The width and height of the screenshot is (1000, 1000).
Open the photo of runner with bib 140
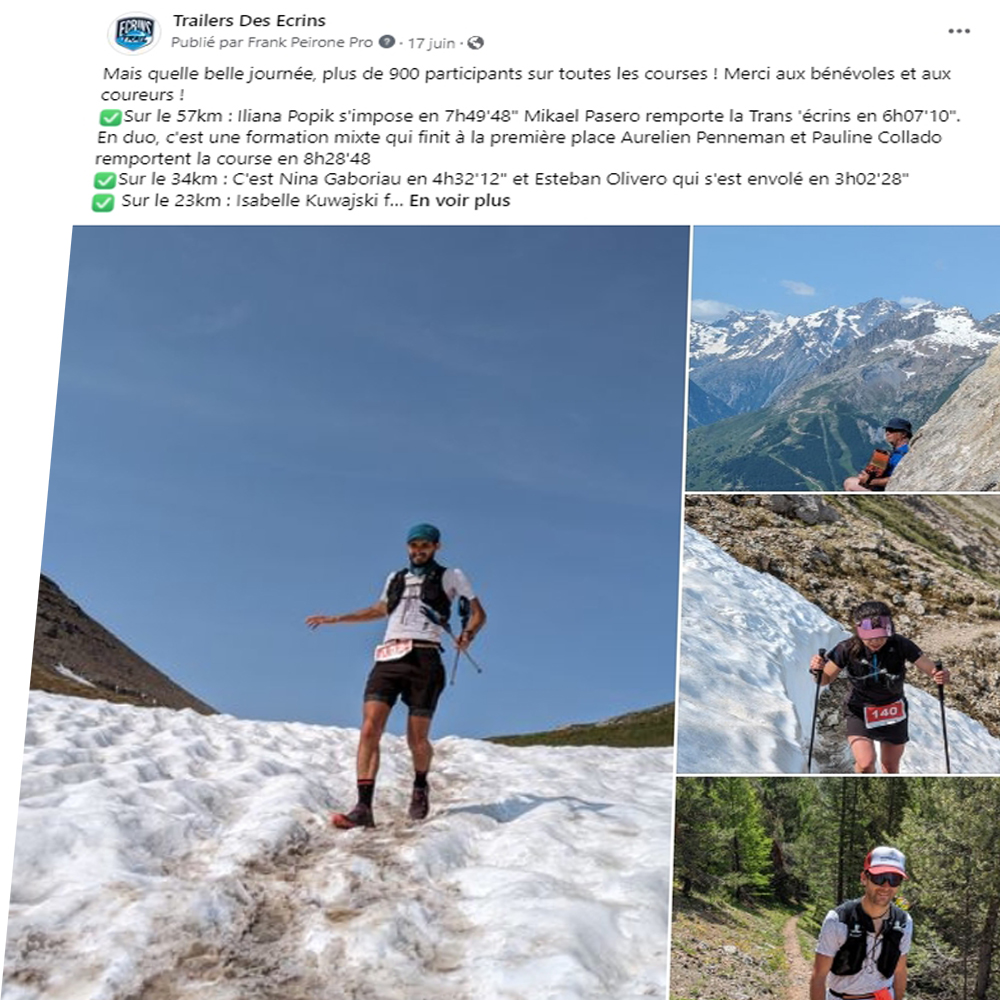(x=840, y=634)
